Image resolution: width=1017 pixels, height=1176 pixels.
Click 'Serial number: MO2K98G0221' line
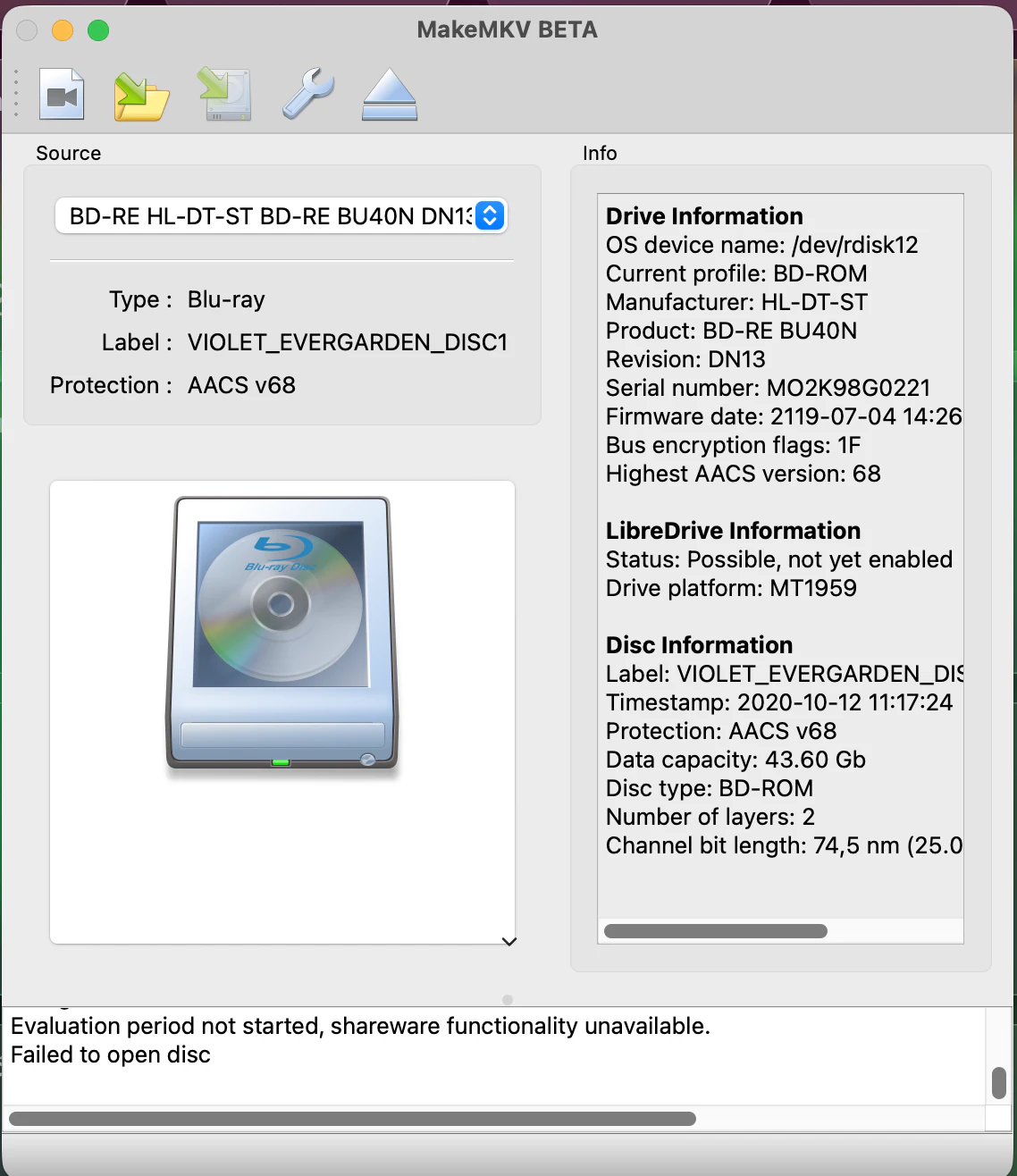tap(768, 388)
